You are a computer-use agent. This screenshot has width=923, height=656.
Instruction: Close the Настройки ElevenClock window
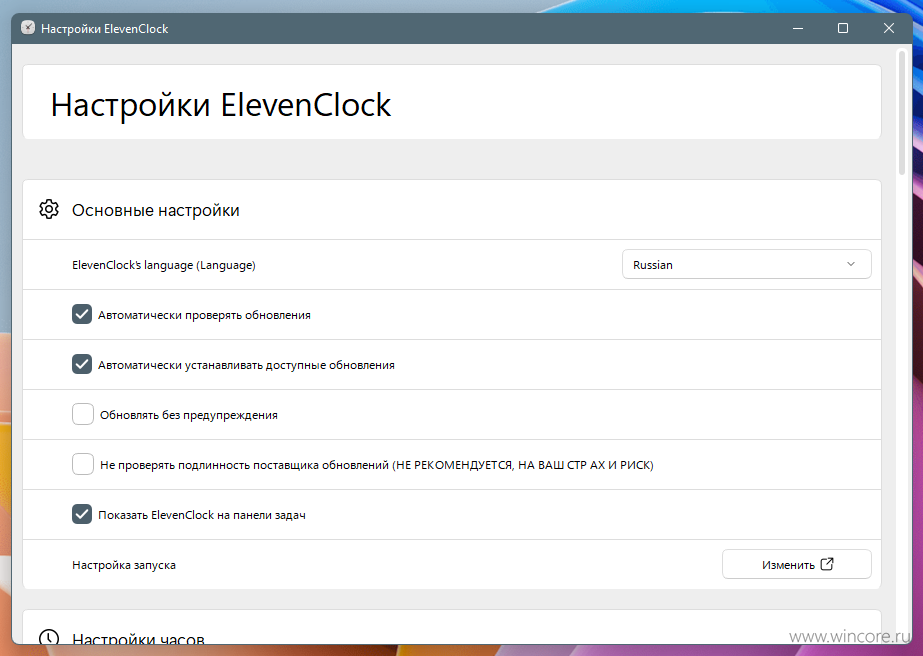[x=889, y=28]
